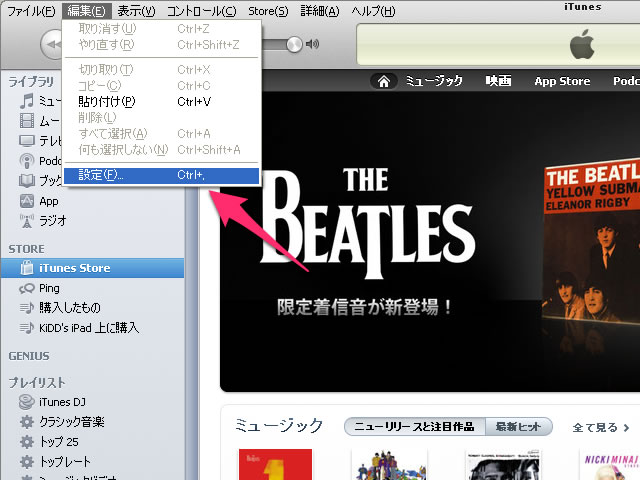Click the iTunes Store shopping bag icon
Screen dimensions: 640x480
(x=27, y=268)
